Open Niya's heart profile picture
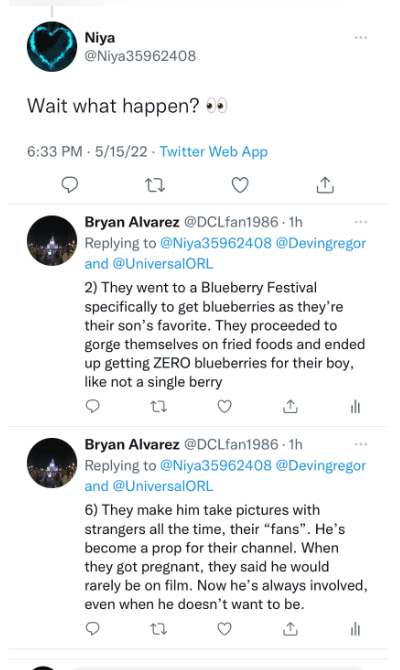Viewport: 400px width, 670px height. pyautogui.click(x=52, y=47)
